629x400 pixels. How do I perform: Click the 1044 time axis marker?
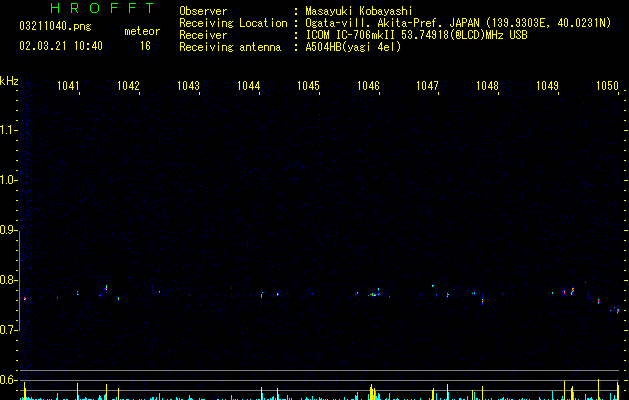[x=248, y=86]
